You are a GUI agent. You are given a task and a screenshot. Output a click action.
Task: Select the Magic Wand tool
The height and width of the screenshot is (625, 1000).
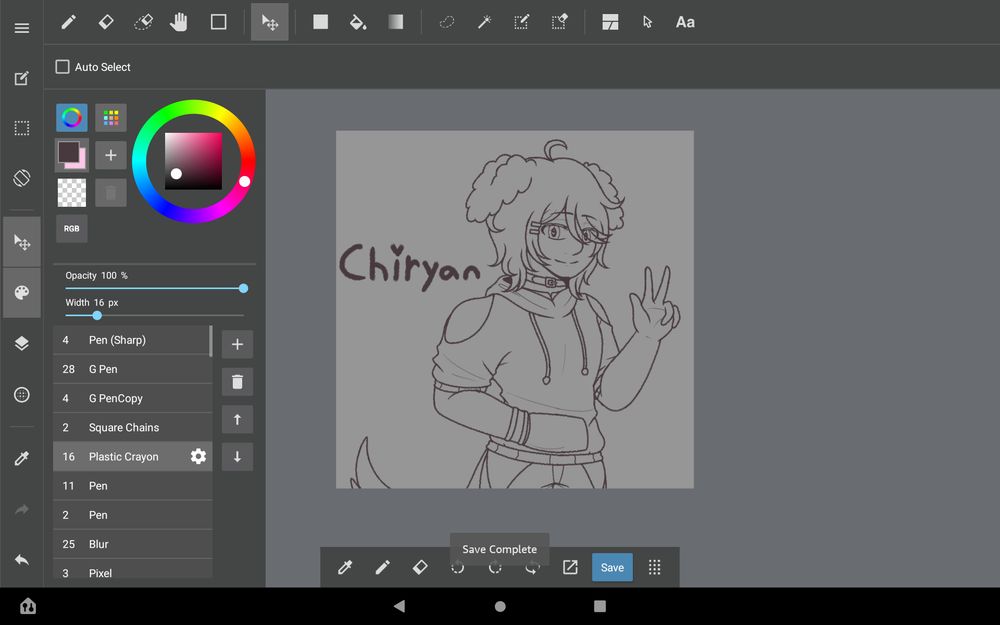484,22
